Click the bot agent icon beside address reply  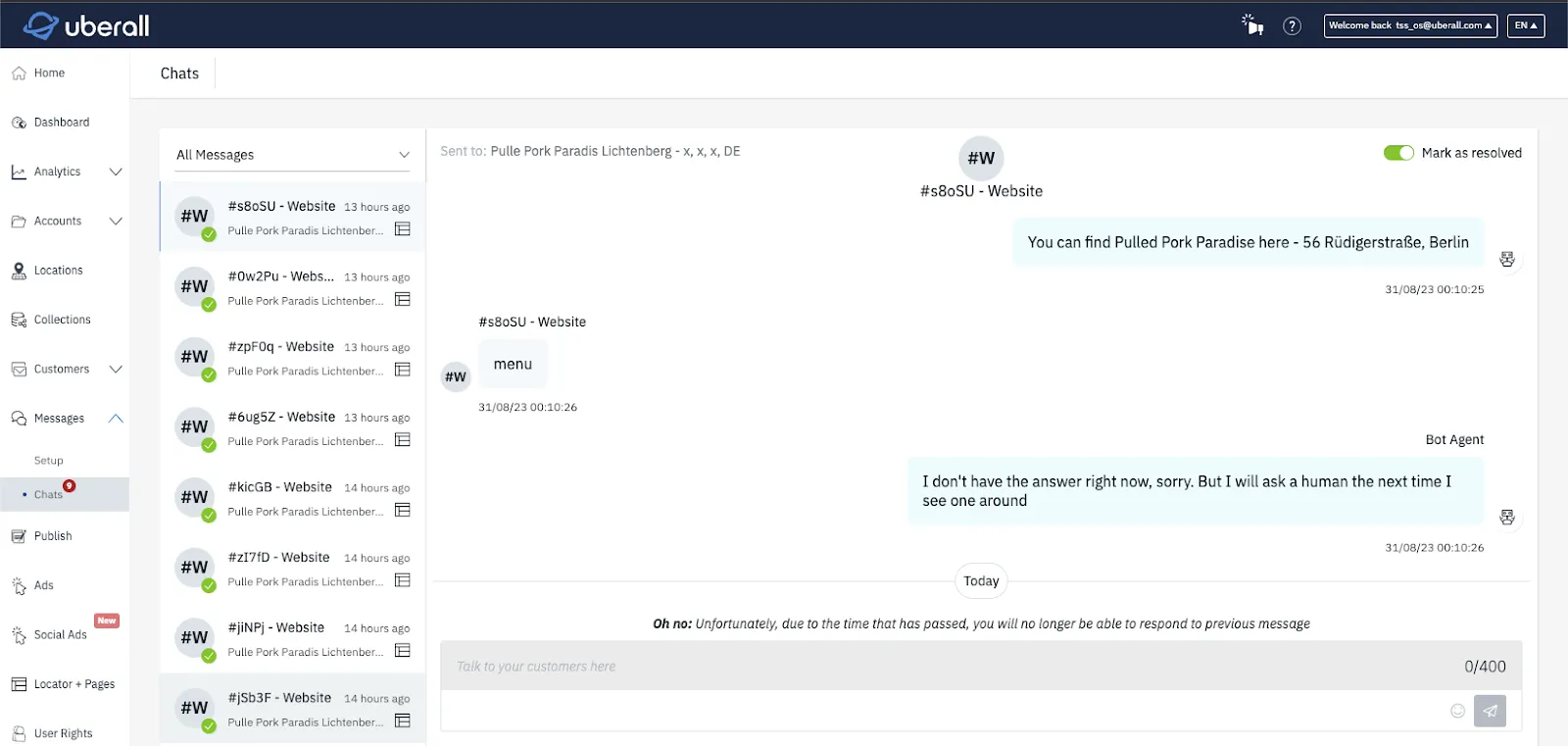[1507, 259]
